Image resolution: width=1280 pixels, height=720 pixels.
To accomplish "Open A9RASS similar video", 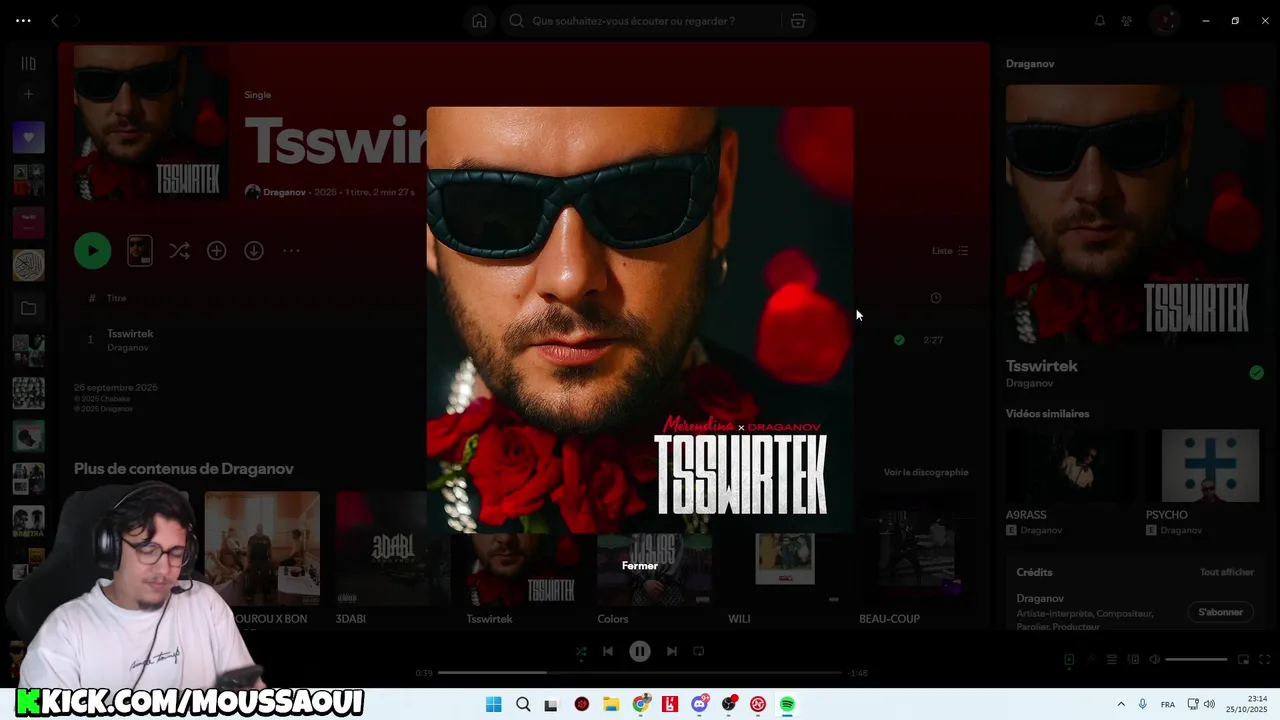I will [x=1071, y=482].
